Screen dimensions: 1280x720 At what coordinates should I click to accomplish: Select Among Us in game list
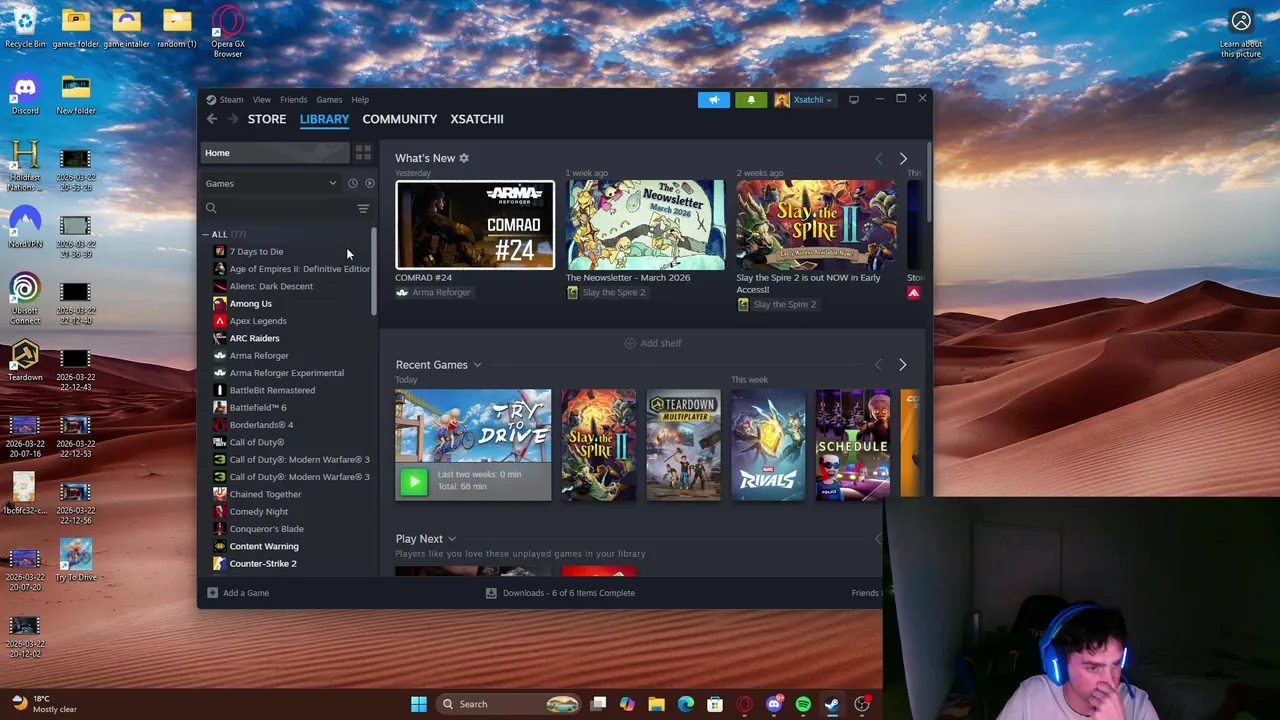pyautogui.click(x=250, y=304)
